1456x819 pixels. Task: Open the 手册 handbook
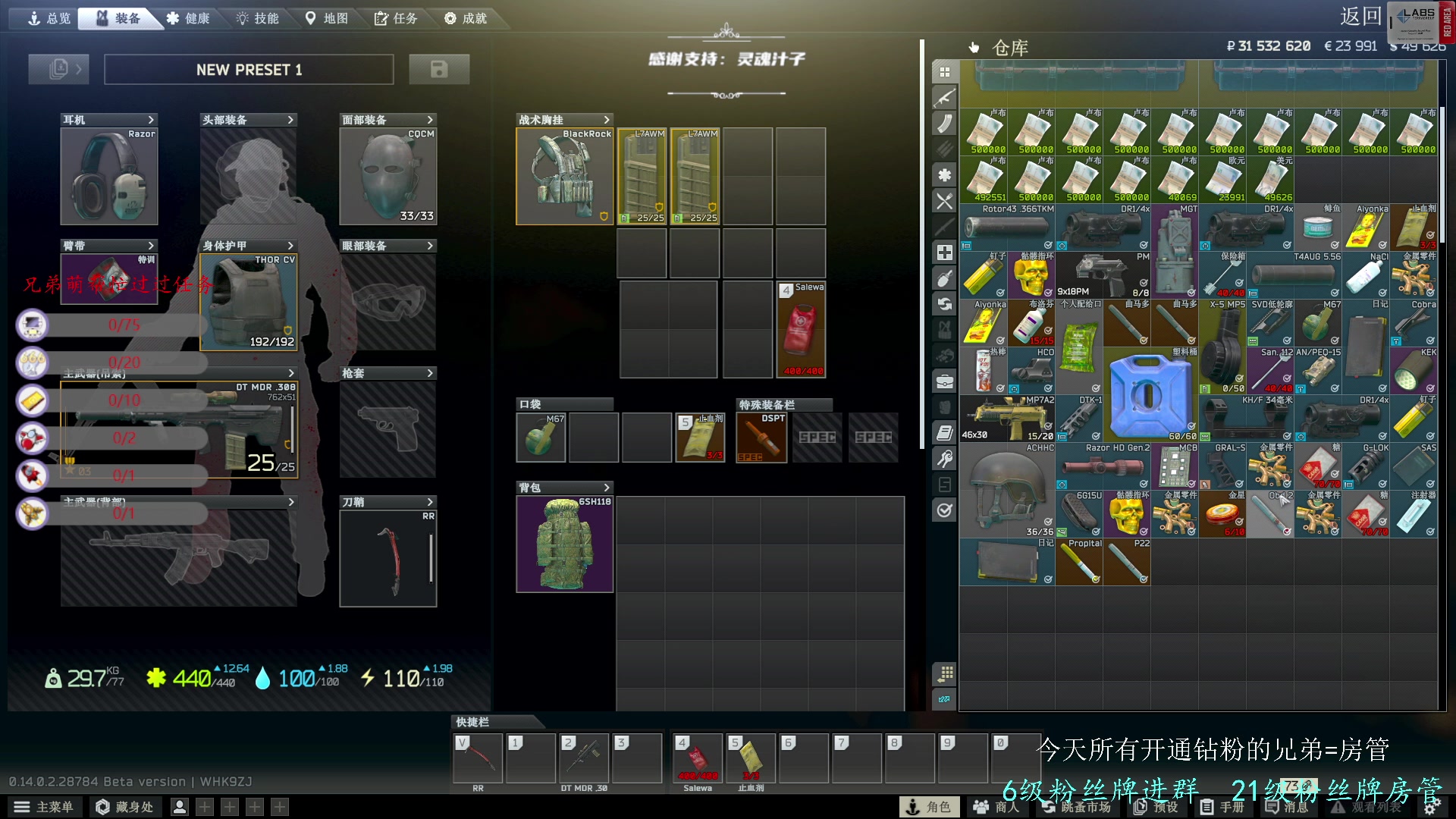point(1222,807)
